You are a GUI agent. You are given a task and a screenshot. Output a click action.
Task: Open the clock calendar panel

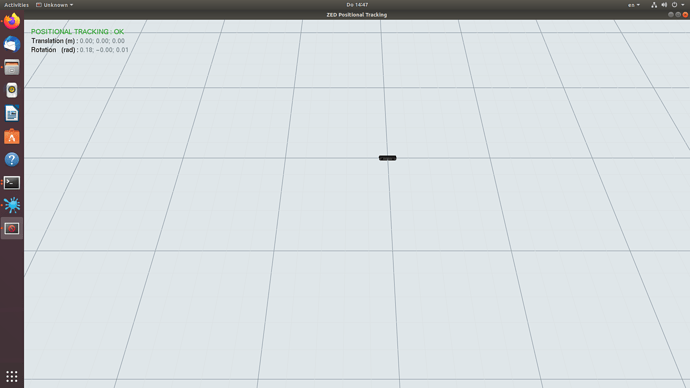pos(357,5)
